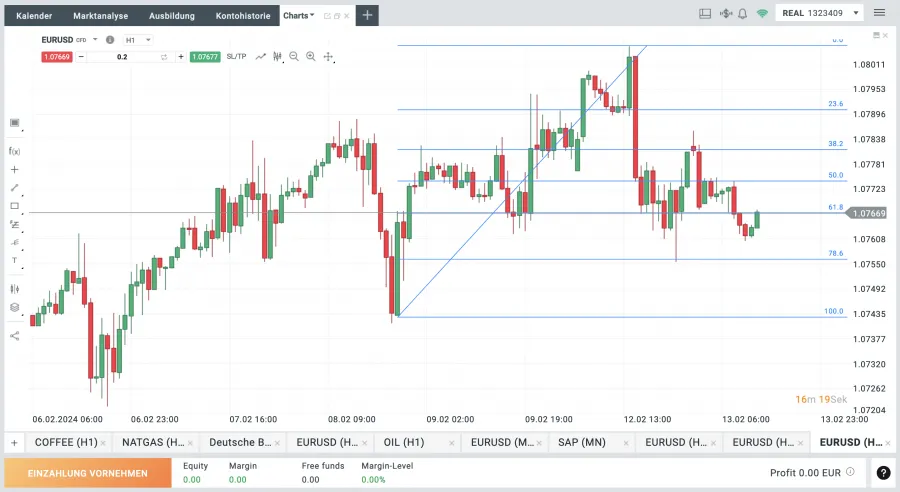Image resolution: width=900 pixels, height=492 pixels.
Task: Add a new top-level tab with plus button
Action: [367, 16]
